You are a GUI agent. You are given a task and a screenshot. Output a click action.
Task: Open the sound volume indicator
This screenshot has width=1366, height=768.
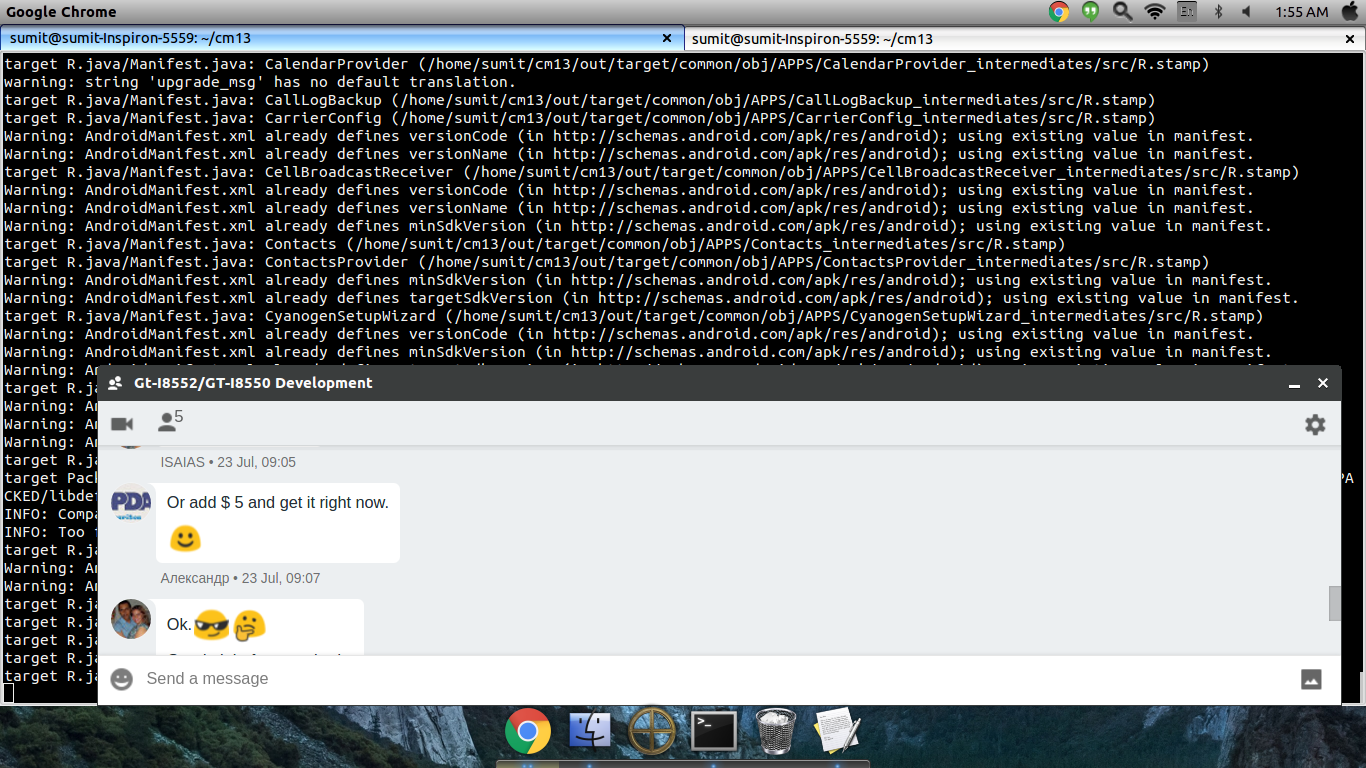tap(1247, 12)
